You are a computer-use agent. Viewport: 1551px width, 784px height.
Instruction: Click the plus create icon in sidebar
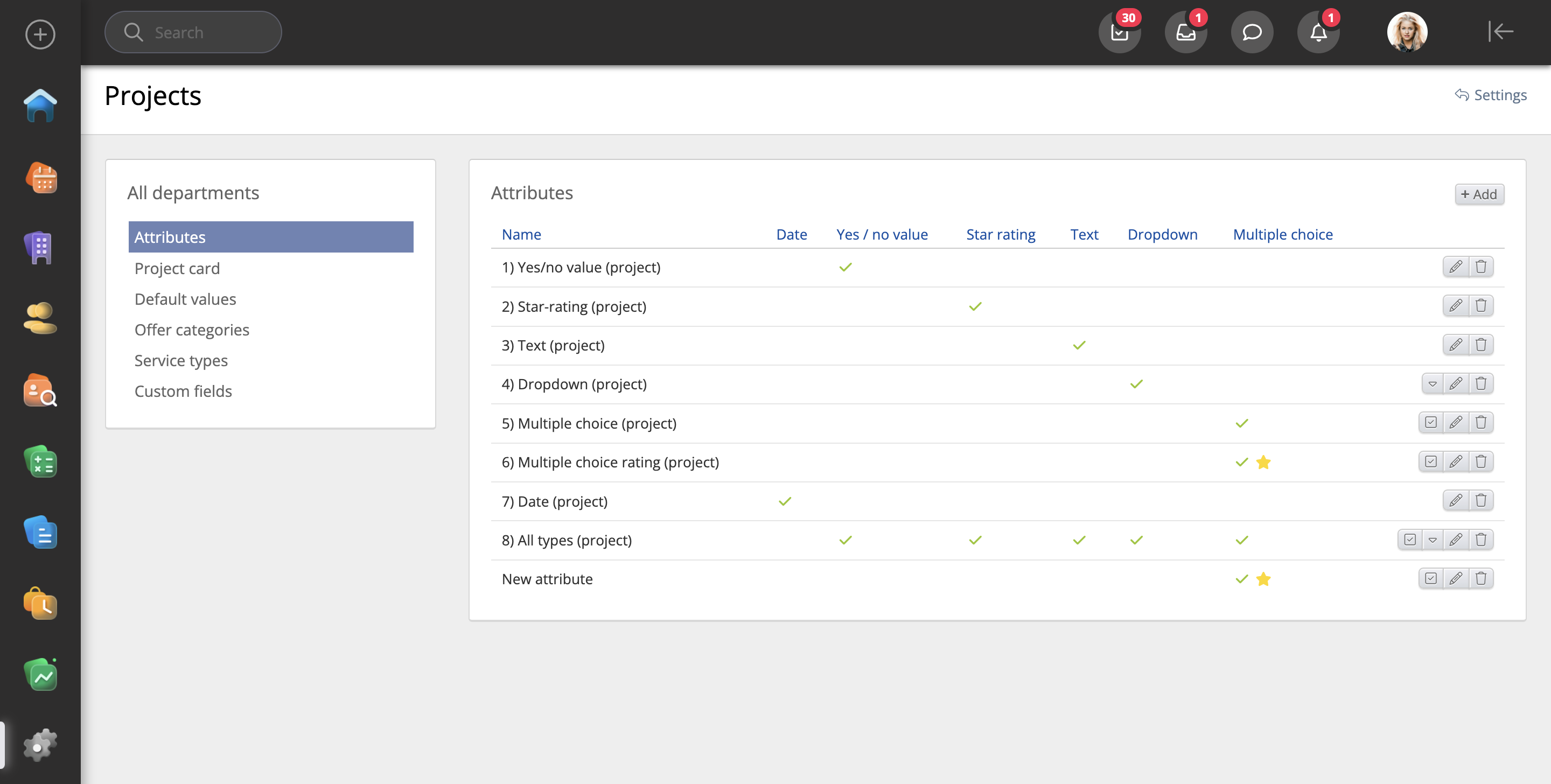tap(40, 34)
